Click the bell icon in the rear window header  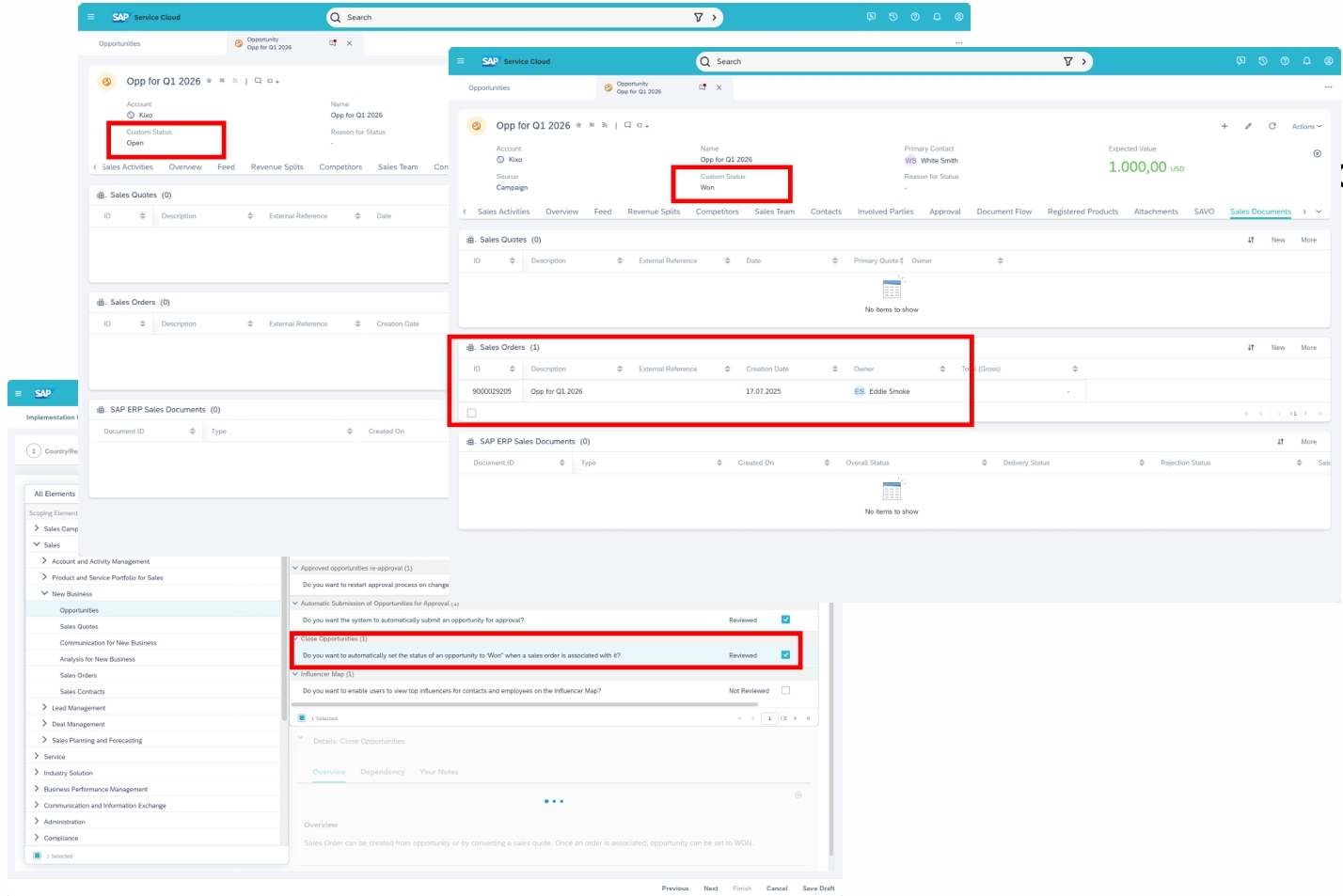coord(937,17)
